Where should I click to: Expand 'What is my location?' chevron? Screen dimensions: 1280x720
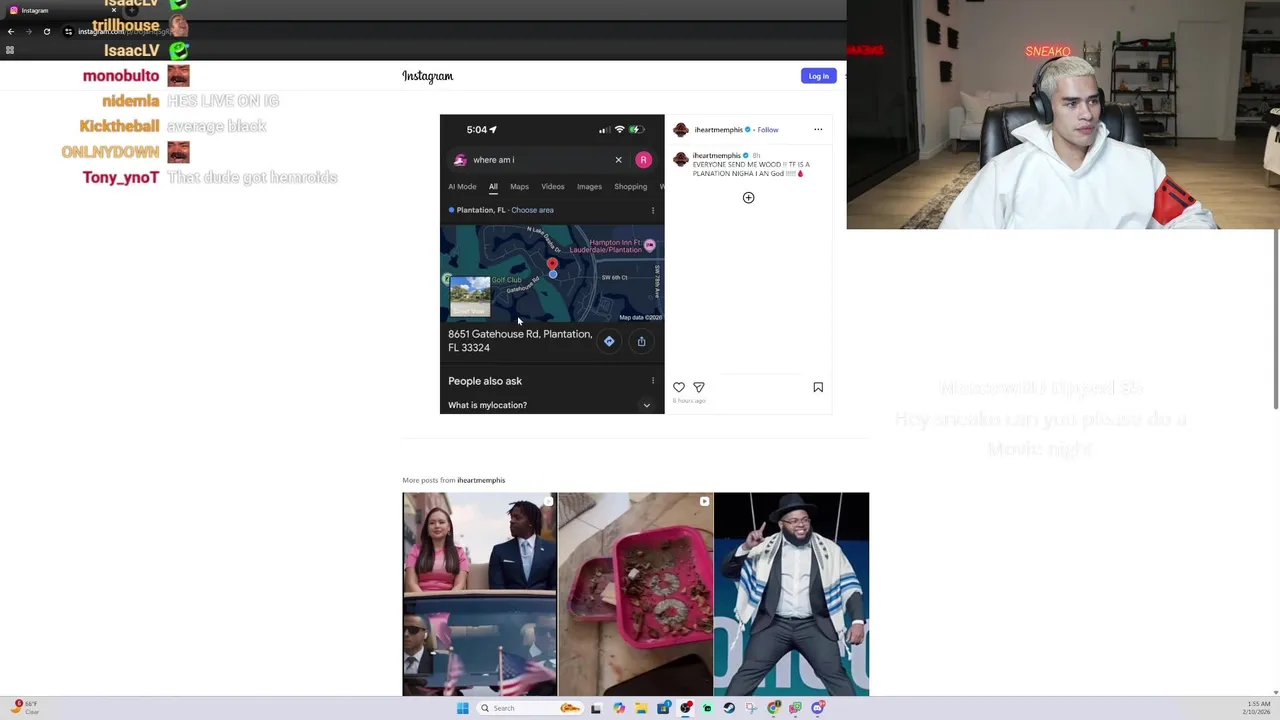tap(647, 405)
